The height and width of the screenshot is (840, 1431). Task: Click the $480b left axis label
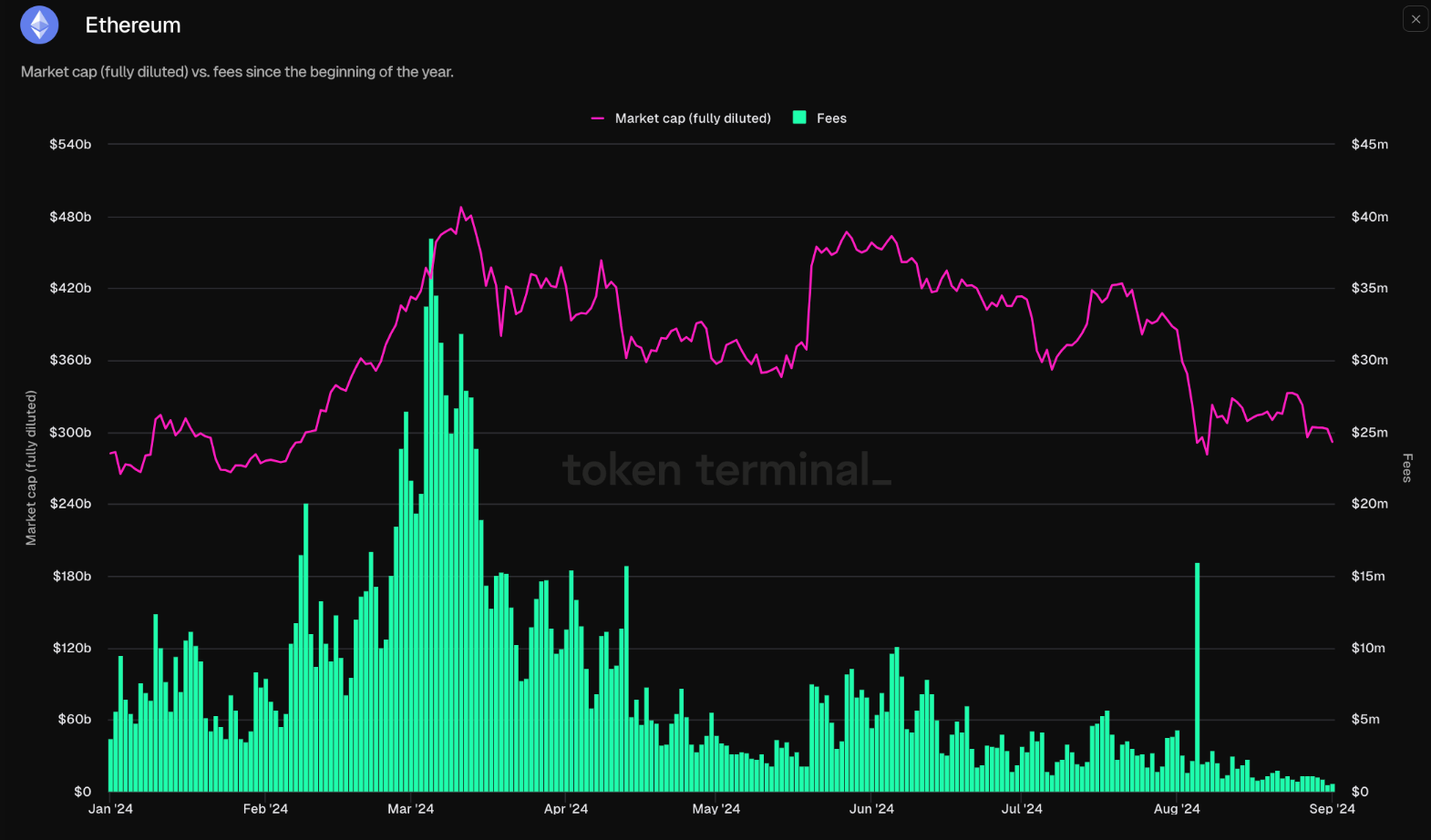70,217
